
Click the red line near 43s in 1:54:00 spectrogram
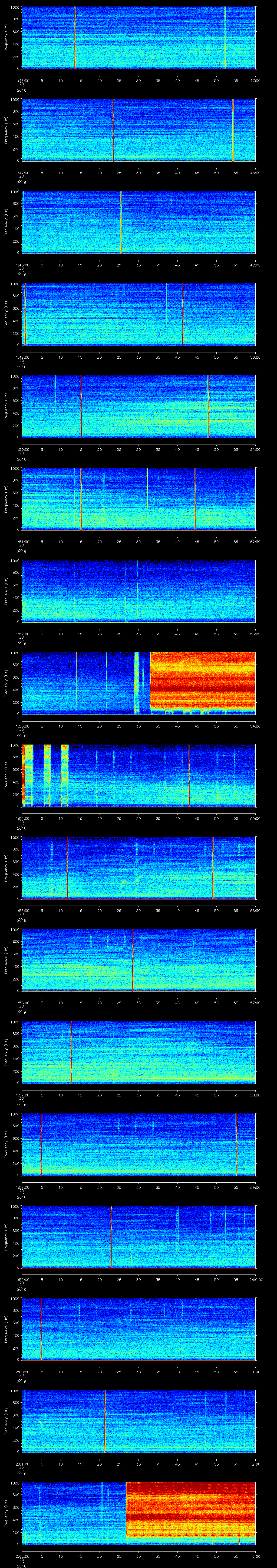(189, 775)
